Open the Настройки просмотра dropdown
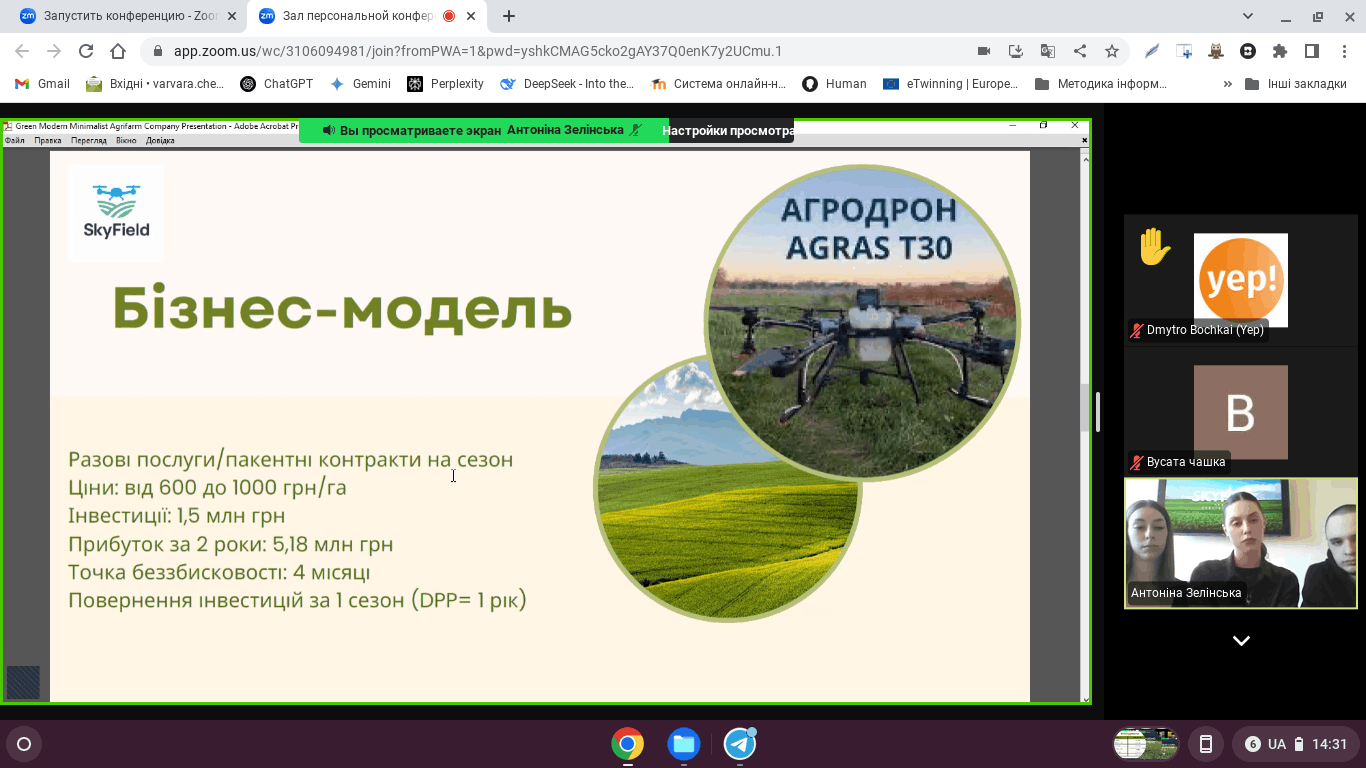The image size is (1366, 768). (731, 130)
